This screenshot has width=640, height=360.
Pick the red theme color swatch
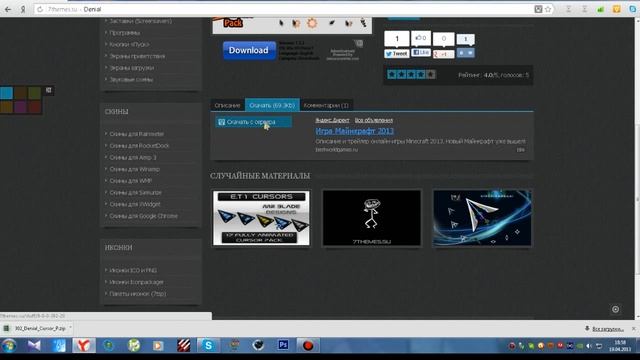click(x=34, y=107)
